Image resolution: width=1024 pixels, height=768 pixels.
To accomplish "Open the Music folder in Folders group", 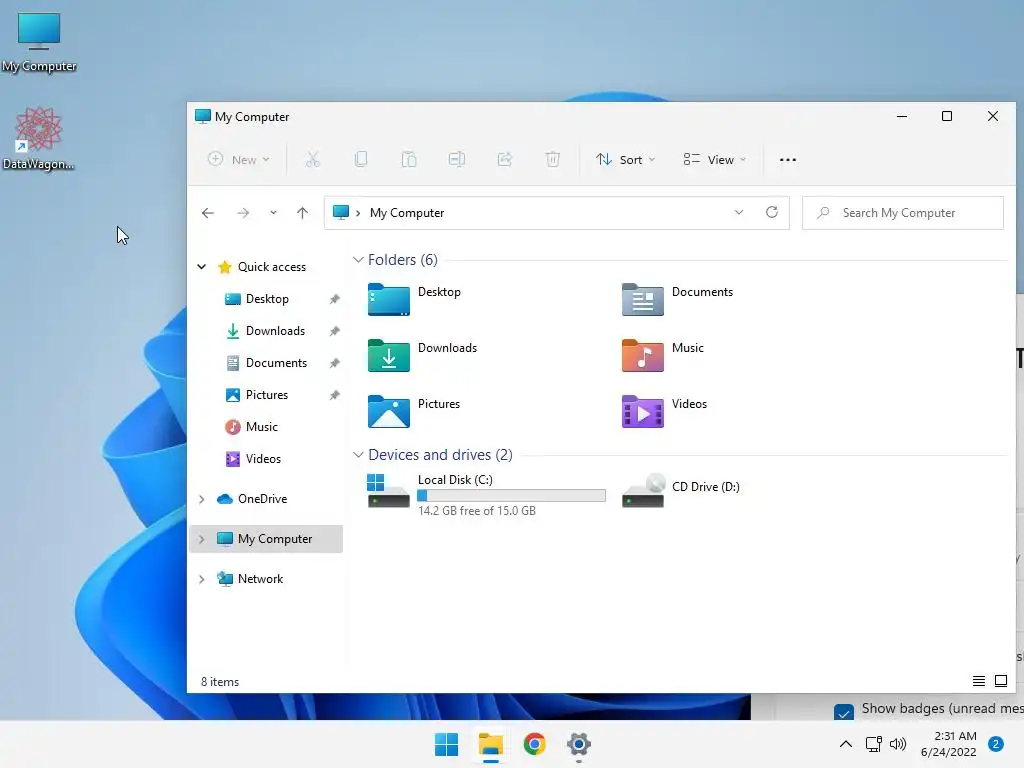I will [x=663, y=356].
